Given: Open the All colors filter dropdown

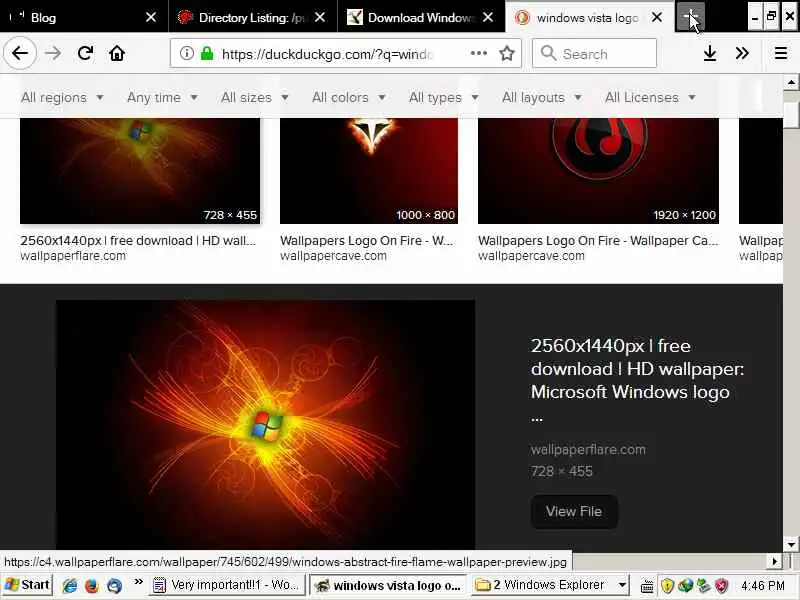Looking at the screenshot, I should 348,97.
